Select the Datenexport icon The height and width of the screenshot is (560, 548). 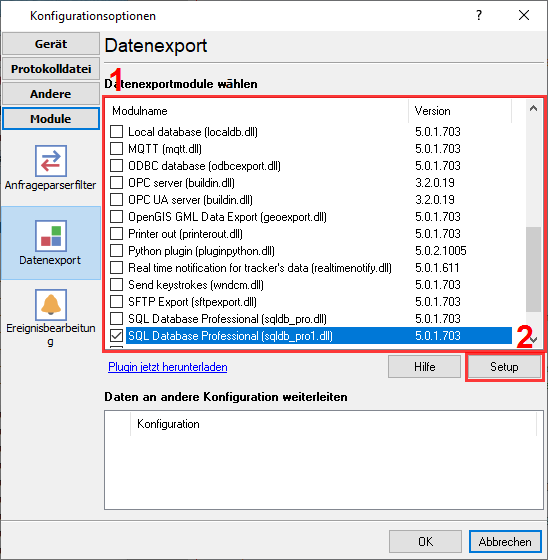pyautogui.click(x=51, y=236)
